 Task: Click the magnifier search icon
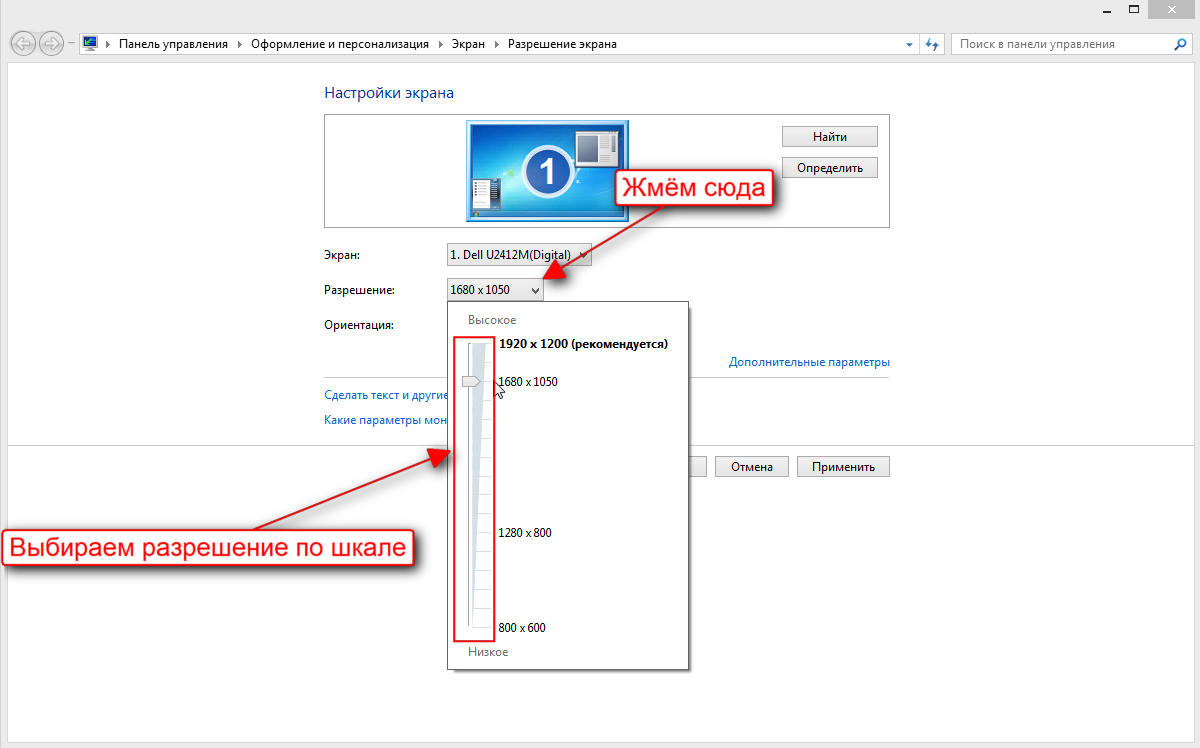(1180, 44)
